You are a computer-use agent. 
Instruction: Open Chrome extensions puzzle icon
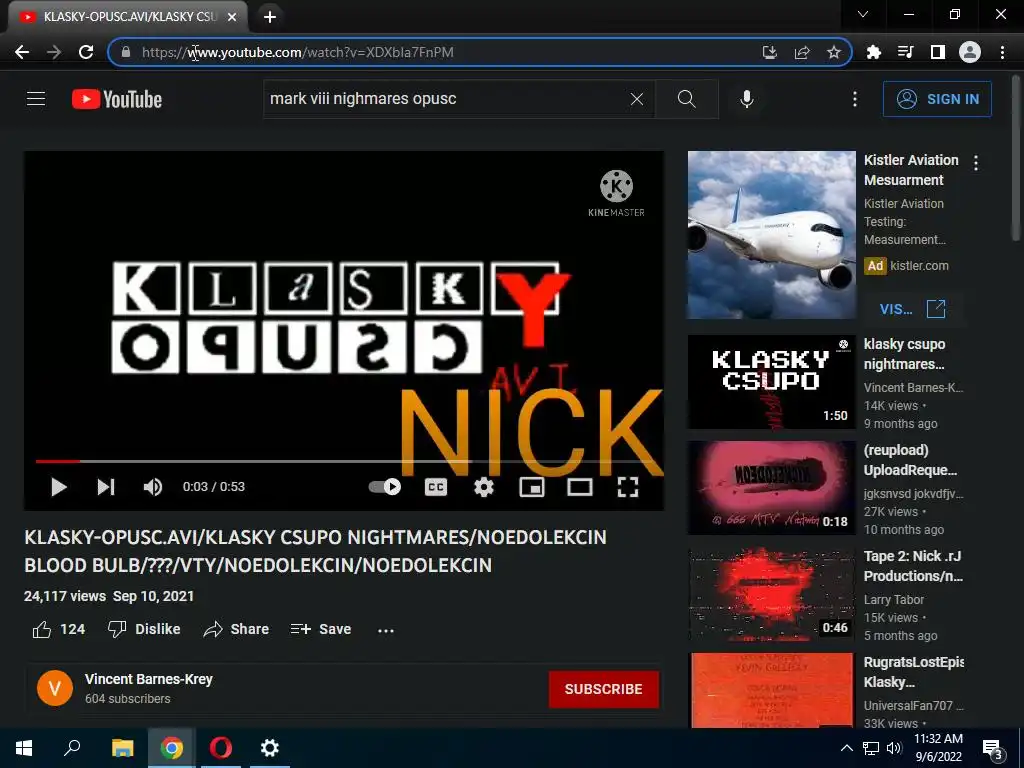click(x=874, y=52)
